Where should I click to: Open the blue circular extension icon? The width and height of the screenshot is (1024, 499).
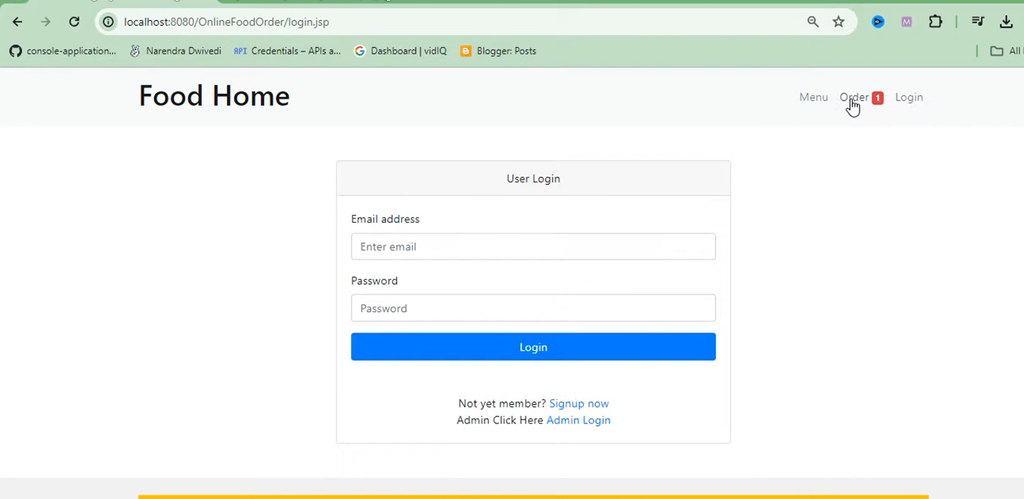coord(878,22)
